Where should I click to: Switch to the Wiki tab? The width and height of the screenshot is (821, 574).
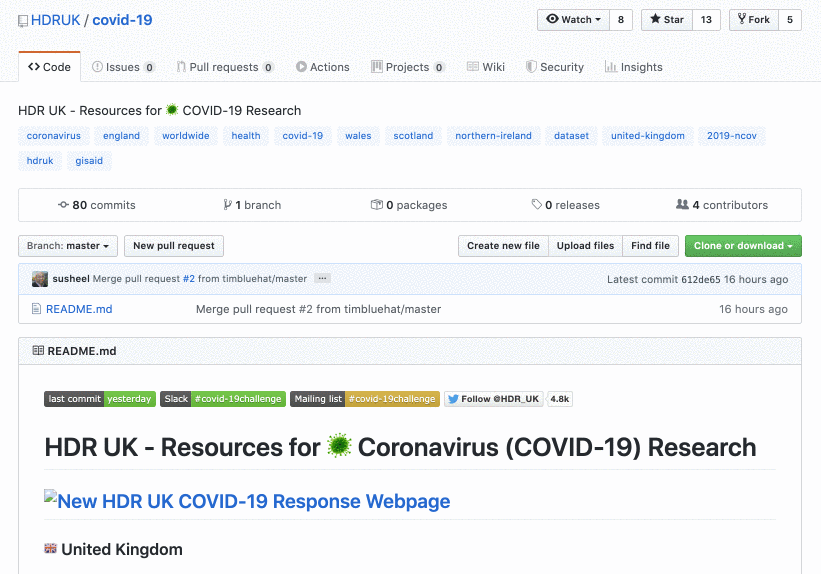tap(486, 67)
